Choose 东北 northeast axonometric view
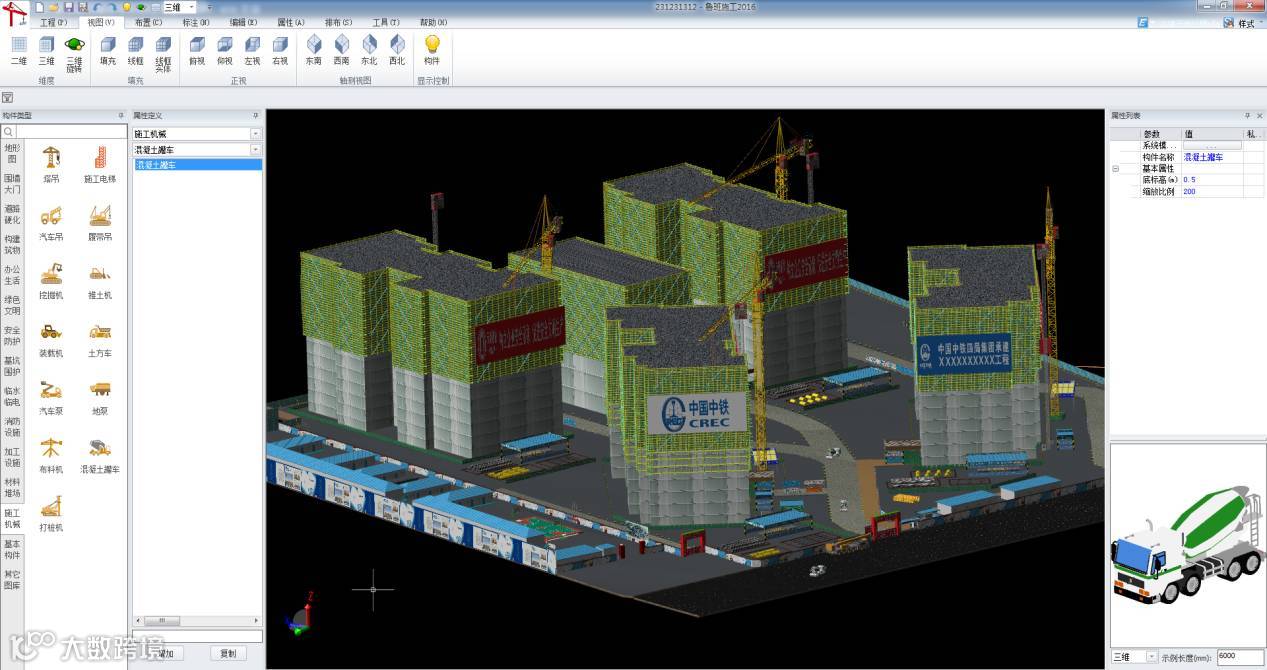The width and height of the screenshot is (1267, 670). [370, 51]
